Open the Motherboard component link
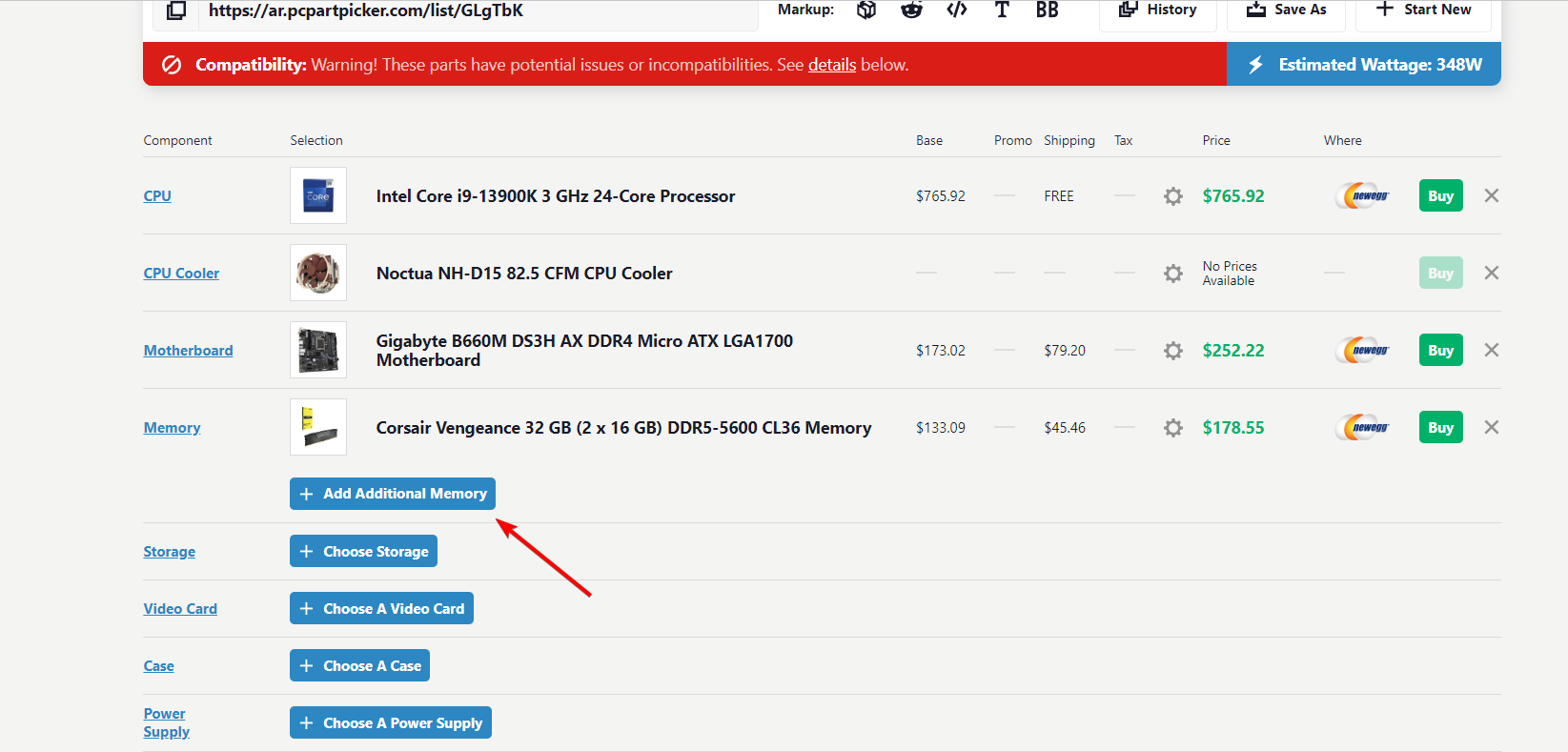Viewport: 1568px width, 752px height. [x=188, y=351]
